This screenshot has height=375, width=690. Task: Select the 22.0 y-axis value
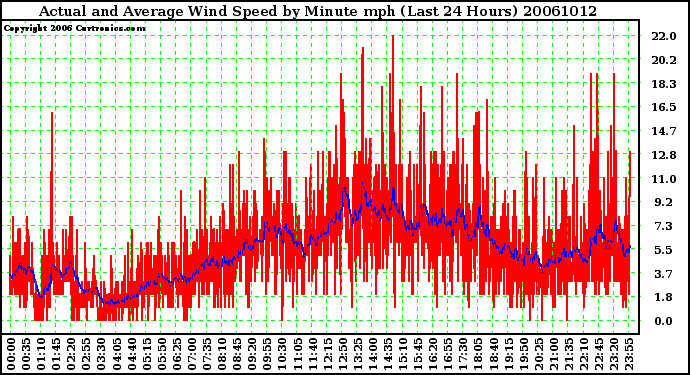pyautogui.click(x=664, y=36)
